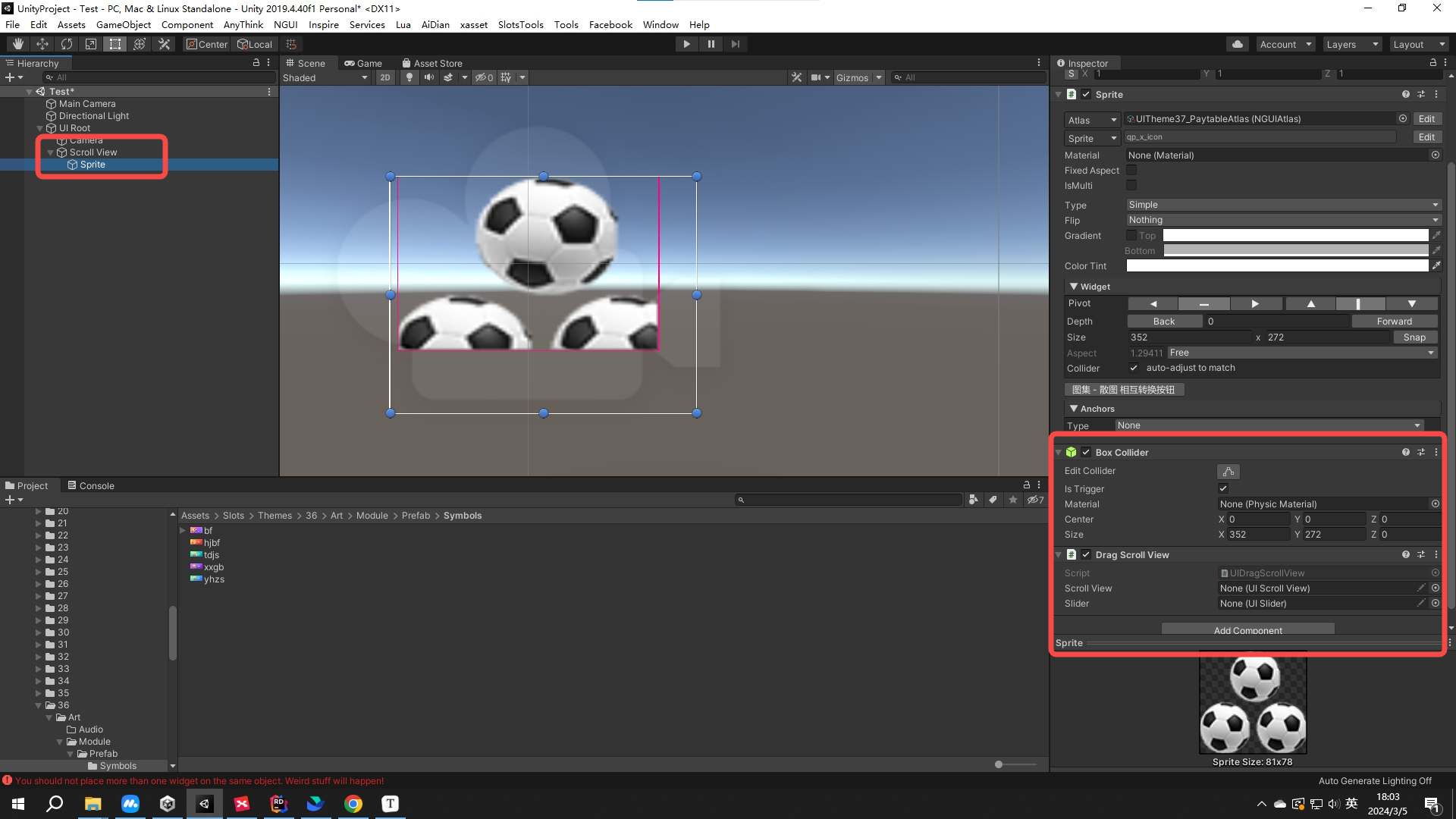Open Sprite component preset icon
The height and width of the screenshot is (819, 1456).
coord(1421,94)
